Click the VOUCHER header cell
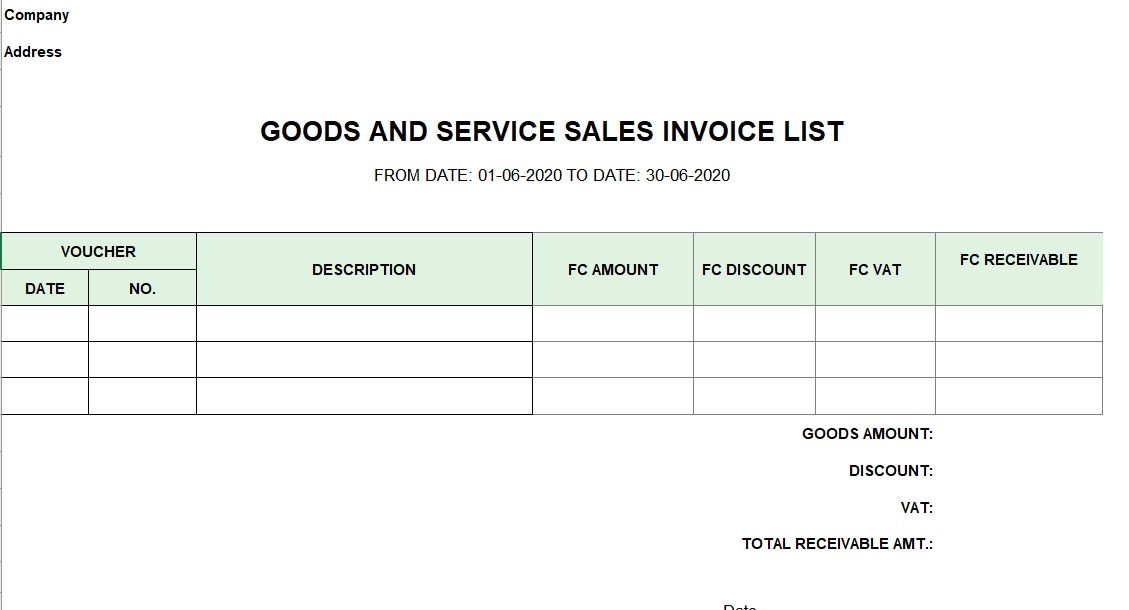 [x=99, y=251]
